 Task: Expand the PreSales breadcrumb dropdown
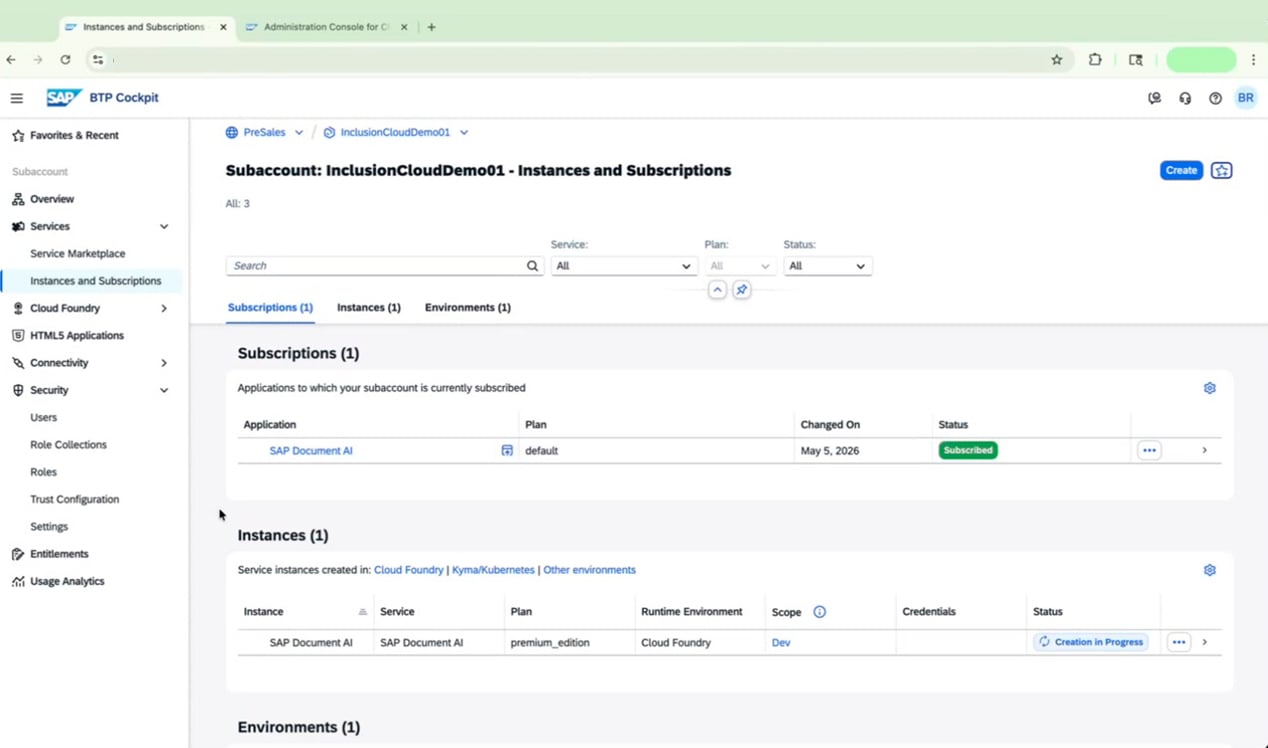pyautogui.click(x=298, y=132)
